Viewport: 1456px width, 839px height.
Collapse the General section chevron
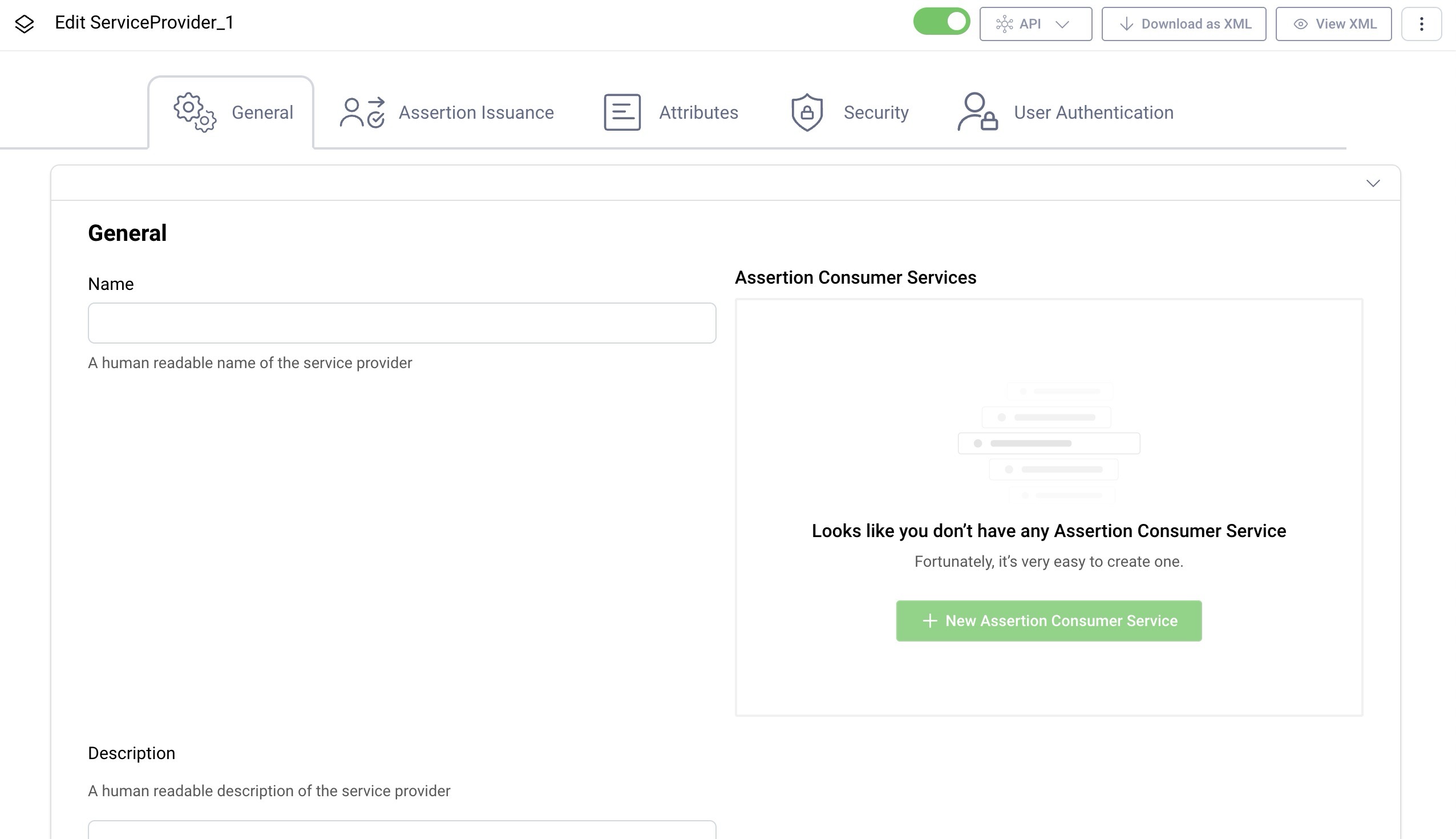(1373, 183)
